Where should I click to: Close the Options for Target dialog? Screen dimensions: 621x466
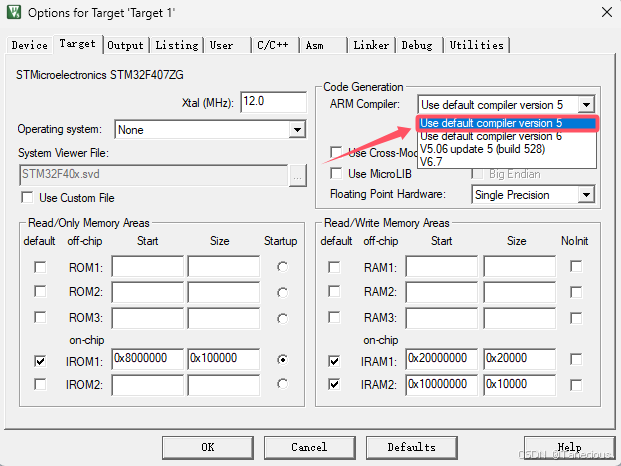tap(607, 12)
